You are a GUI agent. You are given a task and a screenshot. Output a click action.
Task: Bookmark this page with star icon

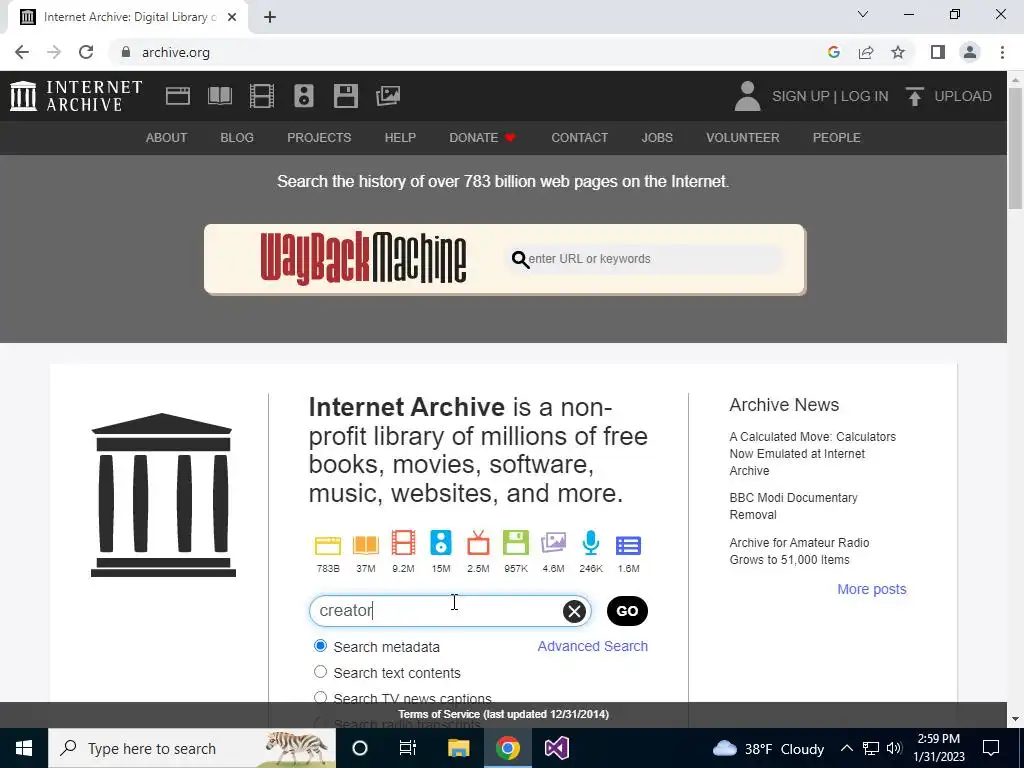coord(898,52)
